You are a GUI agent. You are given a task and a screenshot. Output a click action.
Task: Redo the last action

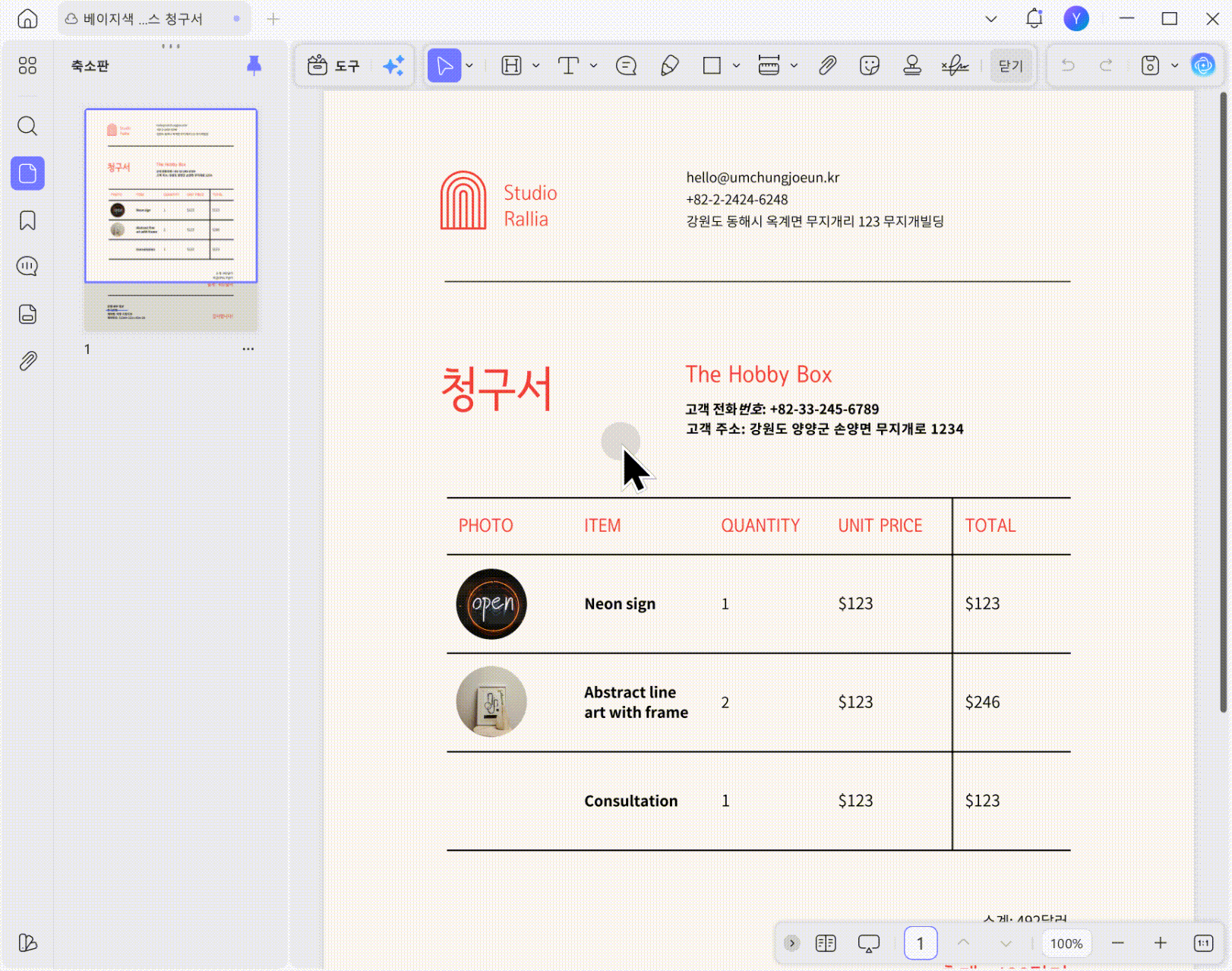click(1106, 65)
